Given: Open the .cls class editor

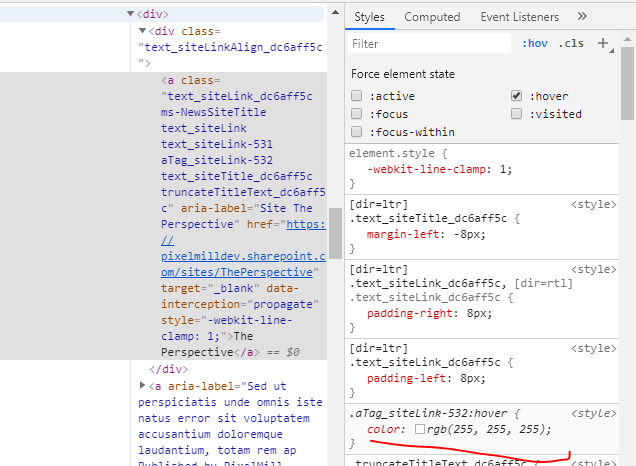Looking at the screenshot, I should tap(571, 43).
